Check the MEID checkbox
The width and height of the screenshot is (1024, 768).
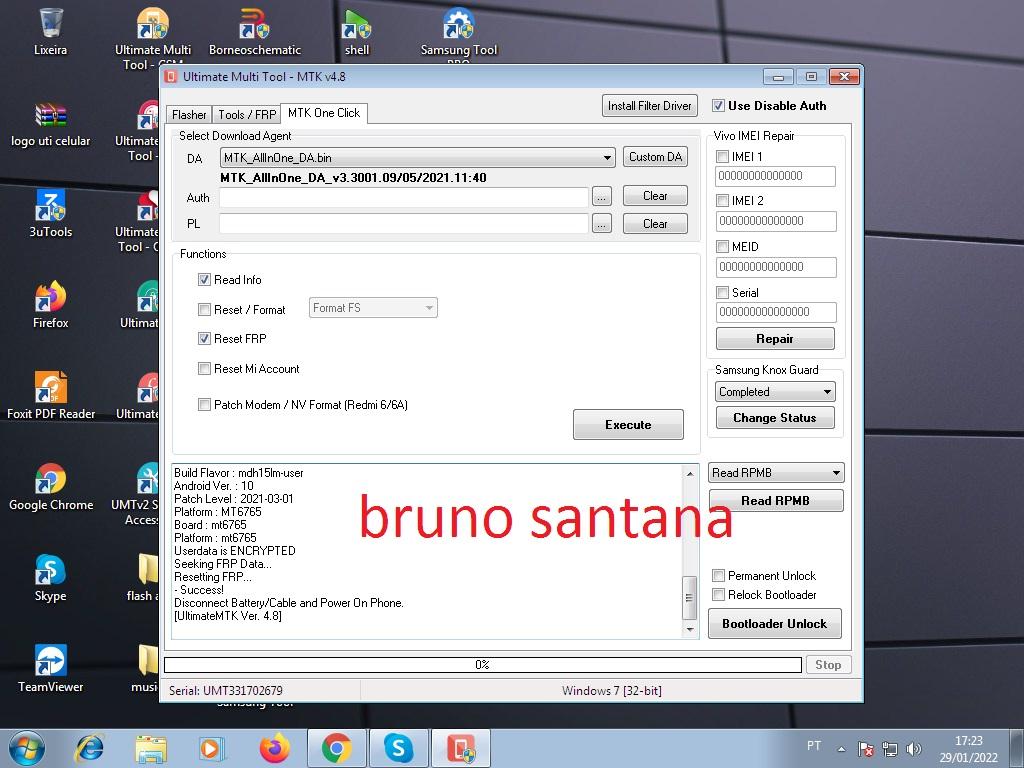coord(722,247)
